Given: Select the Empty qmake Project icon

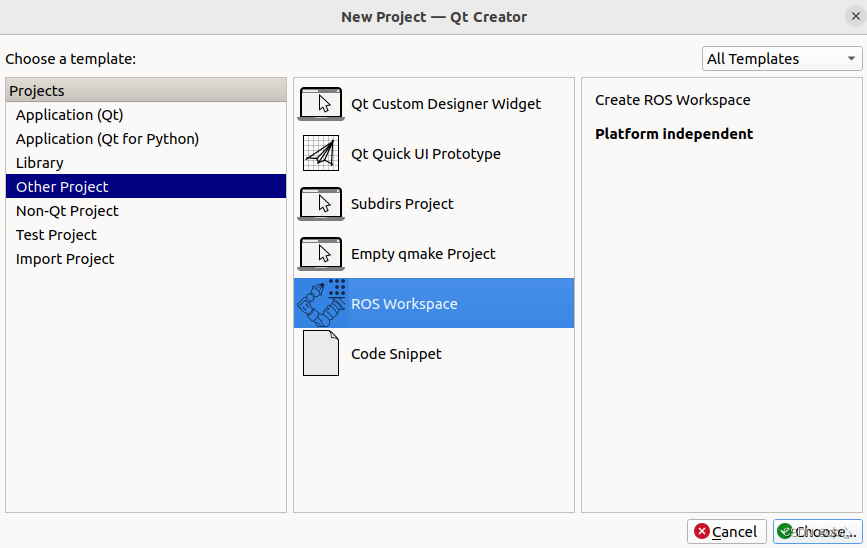Looking at the screenshot, I should [321, 253].
